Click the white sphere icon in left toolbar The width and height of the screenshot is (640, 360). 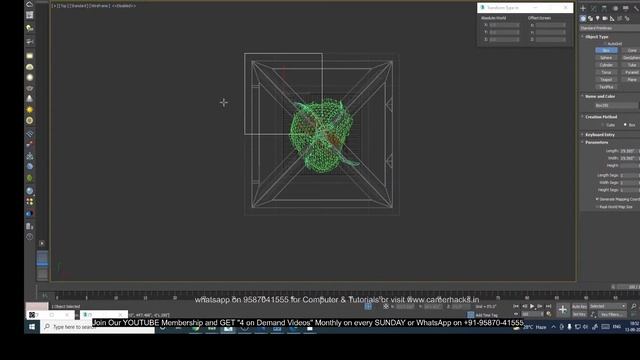[x=29, y=77]
